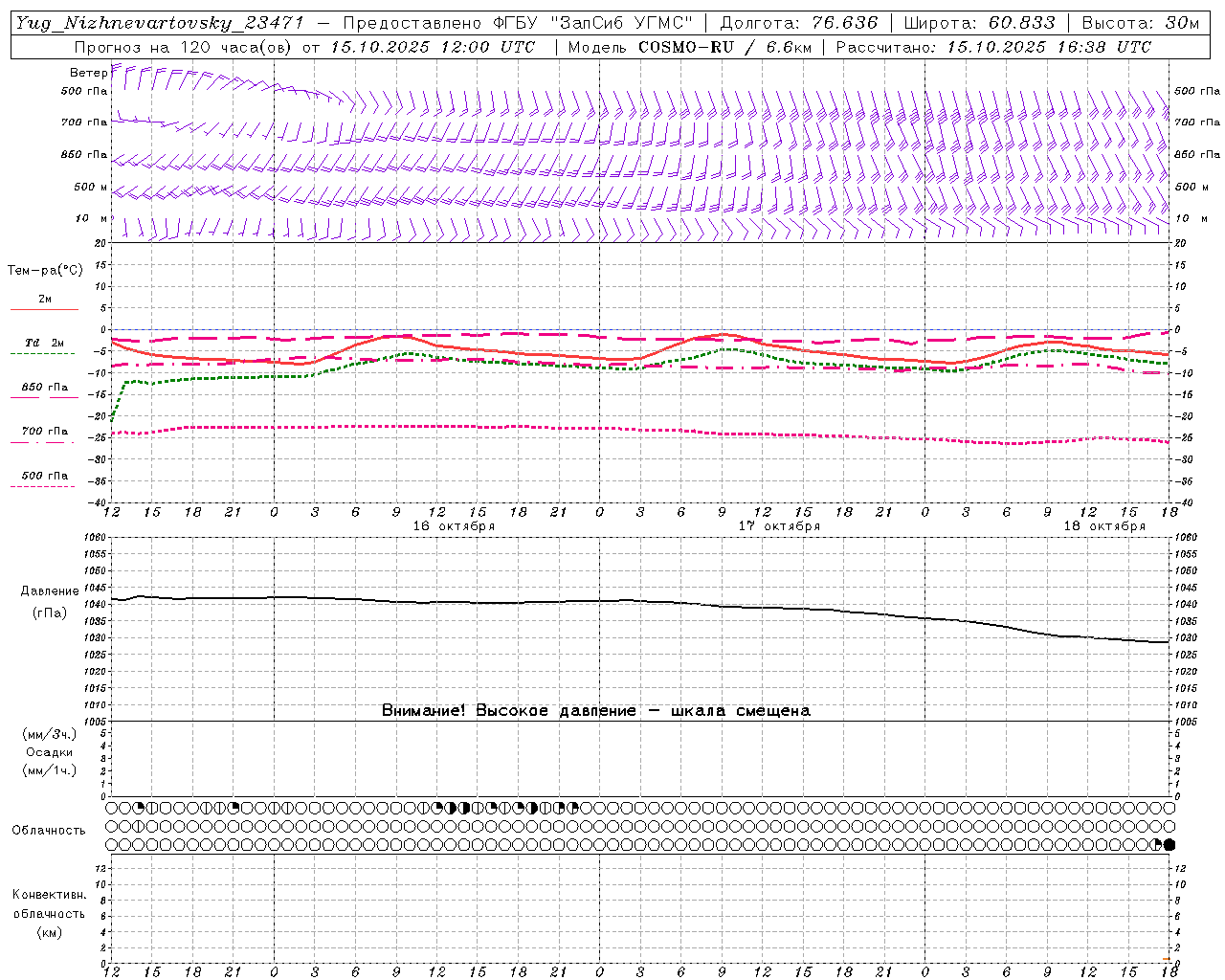Click the Облачность cloud cover label
This screenshot has width=1225, height=980.
coord(49,830)
